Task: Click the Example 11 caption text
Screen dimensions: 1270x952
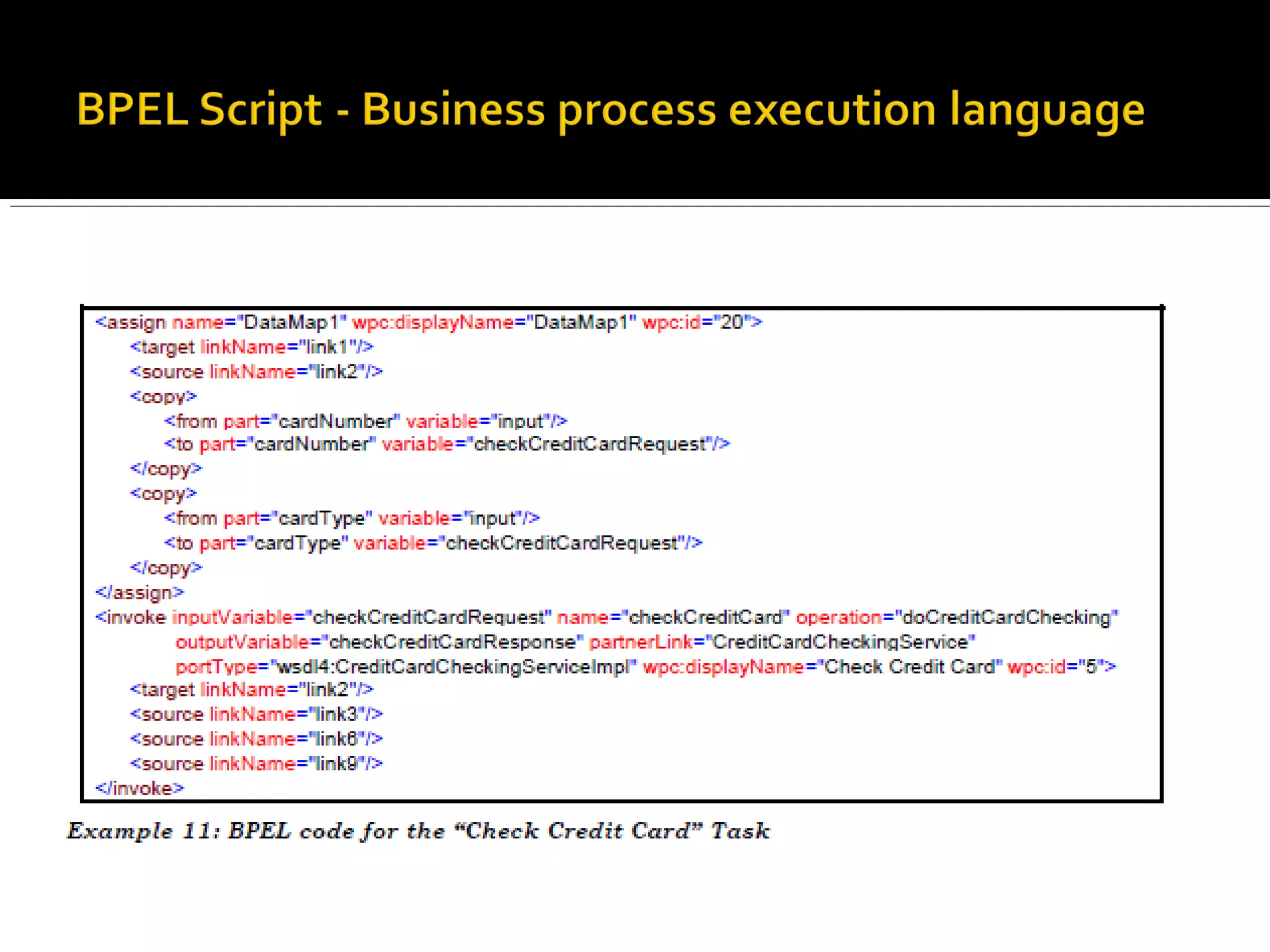Action: [x=419, y=831]
